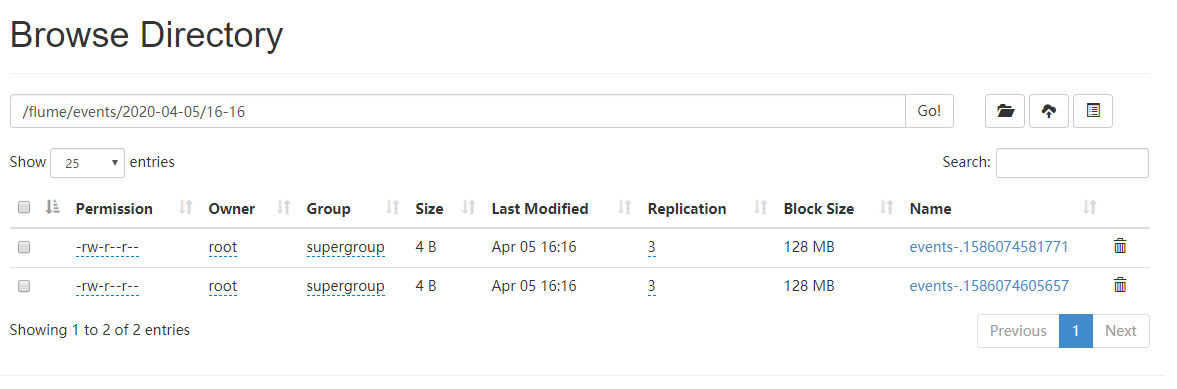
Task: Sort by the Last Modified column arrows
Action: (625, 208)
